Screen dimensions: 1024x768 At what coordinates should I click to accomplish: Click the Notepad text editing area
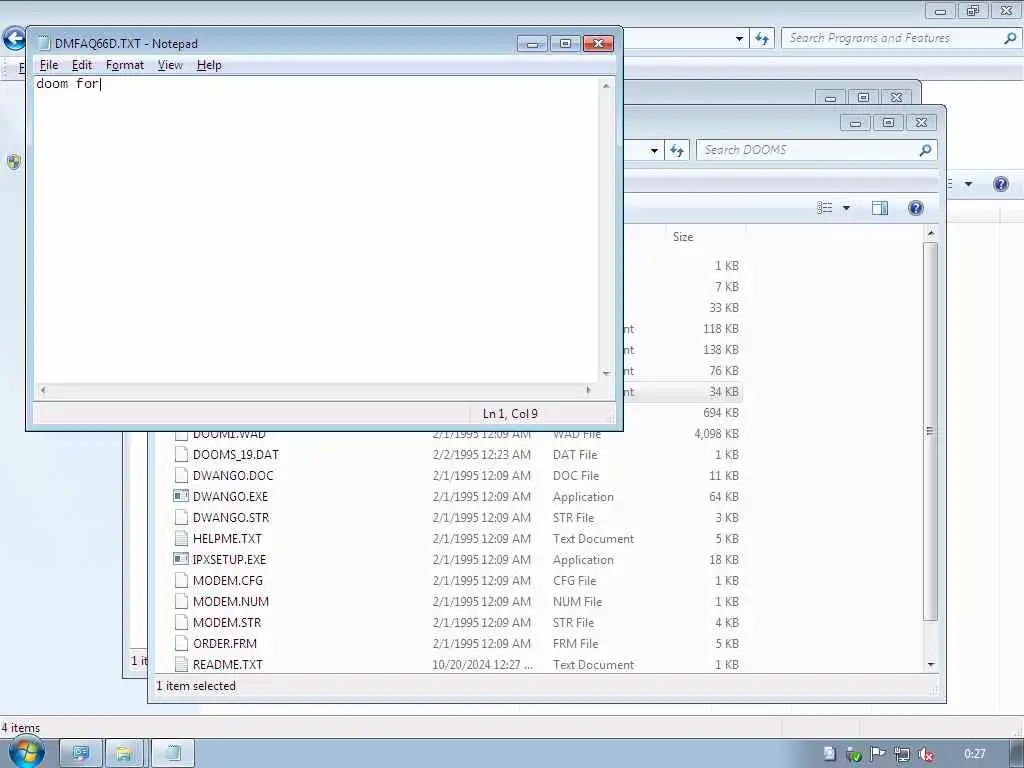[x=316, y=229]
